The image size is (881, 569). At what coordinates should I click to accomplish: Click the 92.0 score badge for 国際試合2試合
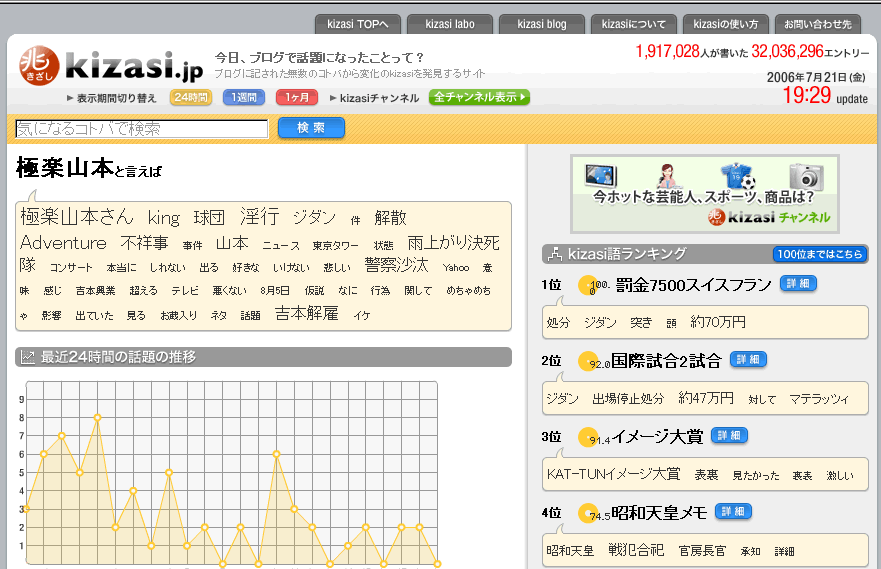(x=590, y=361)
